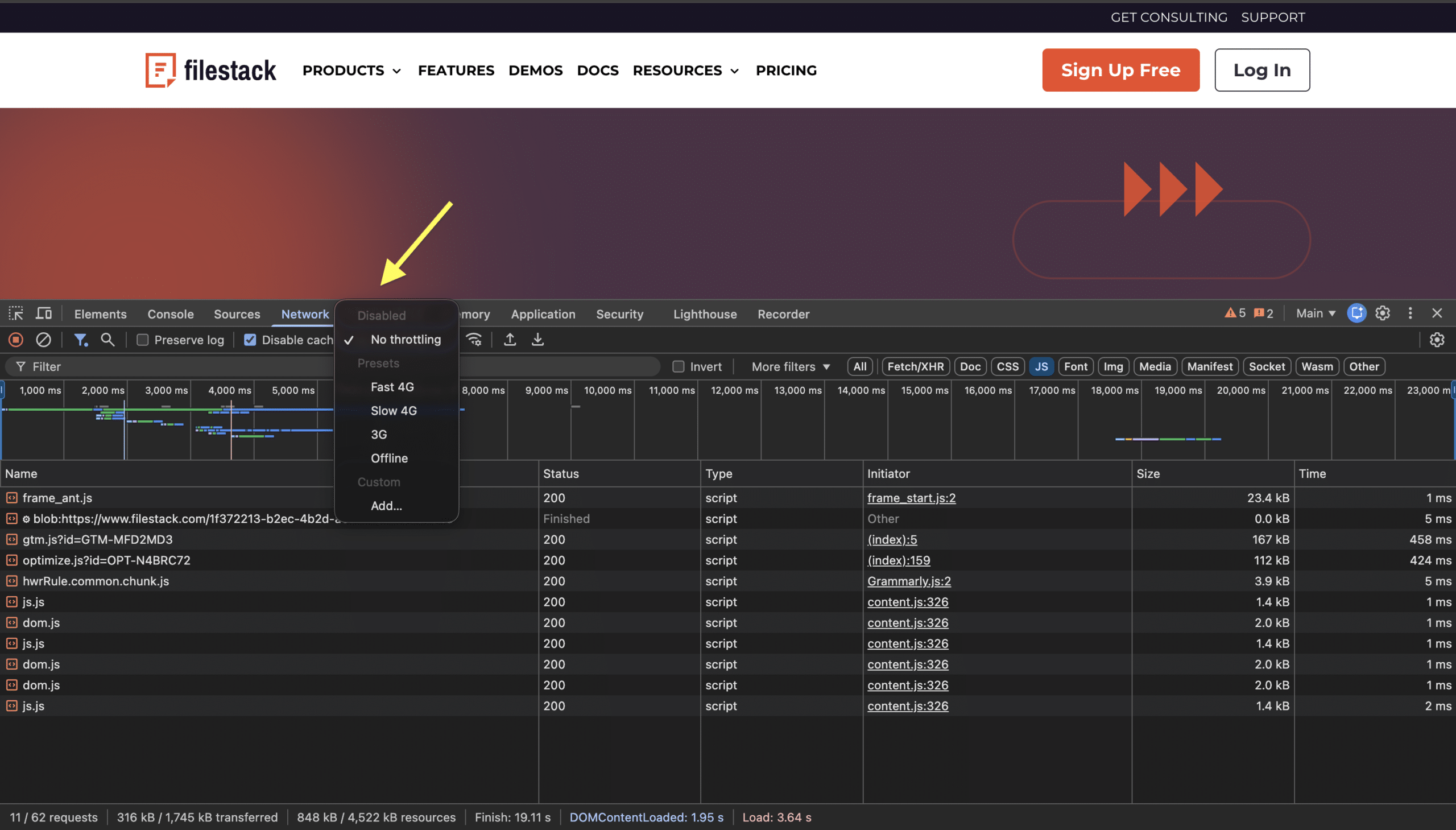Choose No throttling option
1456x830 pixels.
tap(396, 340)
